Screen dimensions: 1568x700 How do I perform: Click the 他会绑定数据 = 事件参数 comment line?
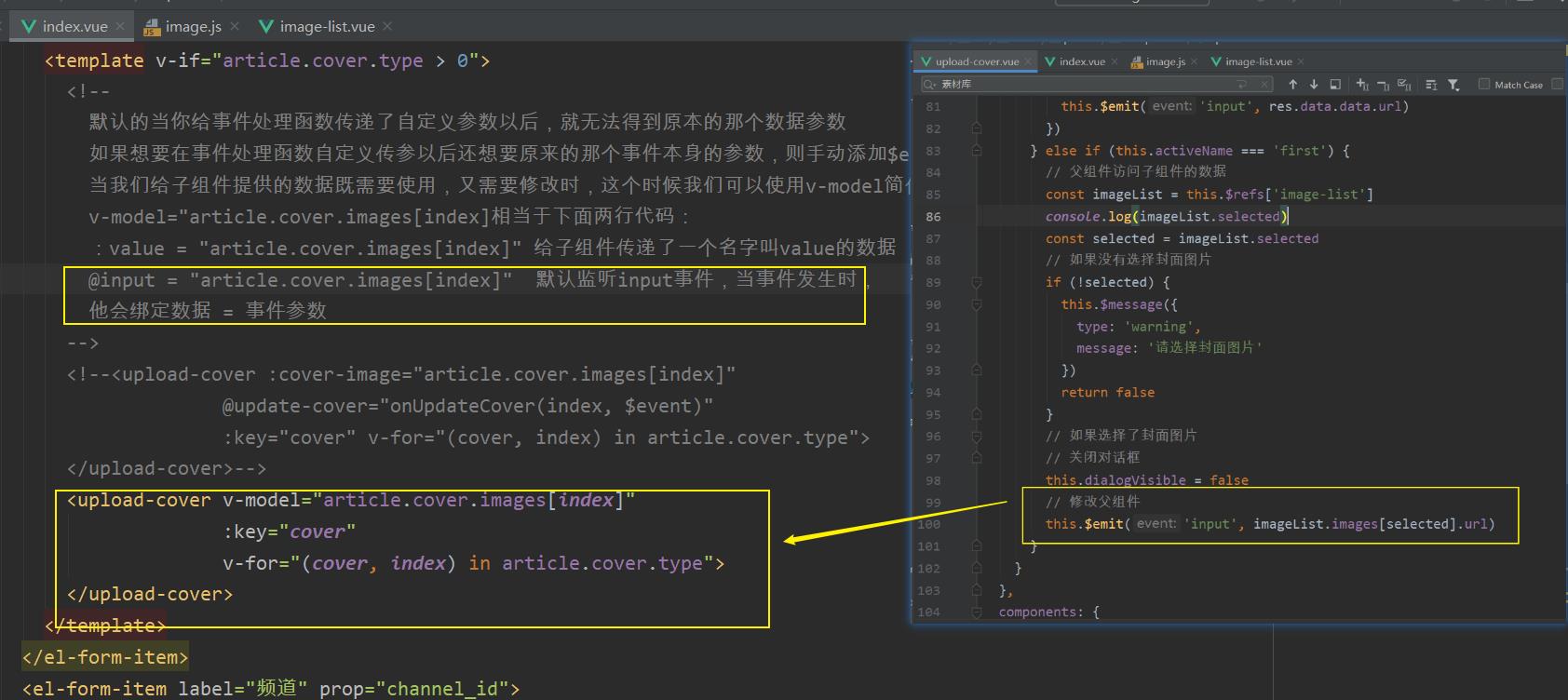click(208, 311)
